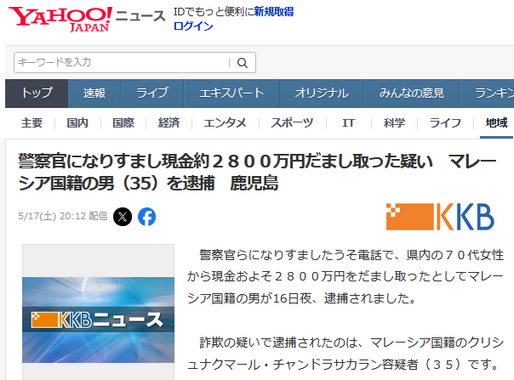Open the みんなの意見 tab
The image size is (514, 380).
coord(411,93)
